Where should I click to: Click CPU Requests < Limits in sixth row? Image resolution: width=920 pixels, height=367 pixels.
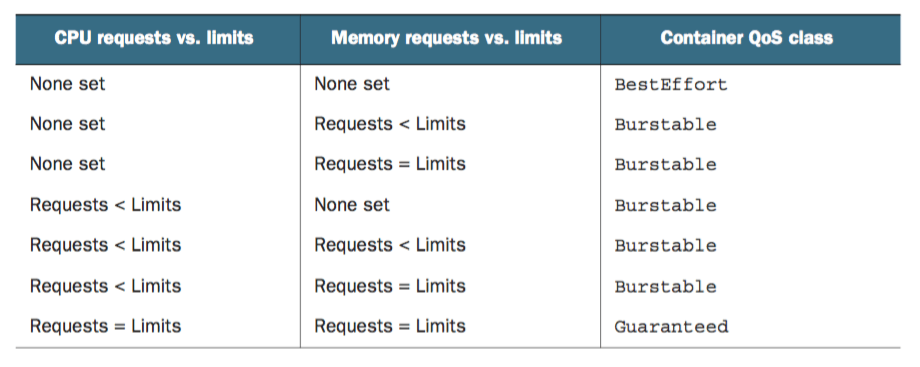106,286
